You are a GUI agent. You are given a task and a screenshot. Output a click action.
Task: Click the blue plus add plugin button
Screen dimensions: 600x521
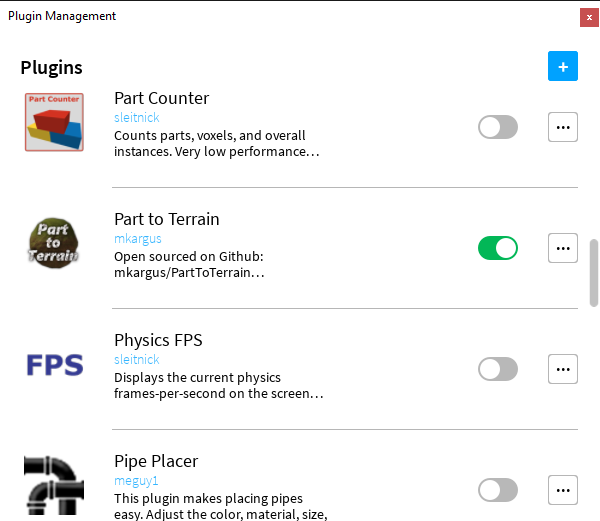pyautogui.click(x=563, y=67)
